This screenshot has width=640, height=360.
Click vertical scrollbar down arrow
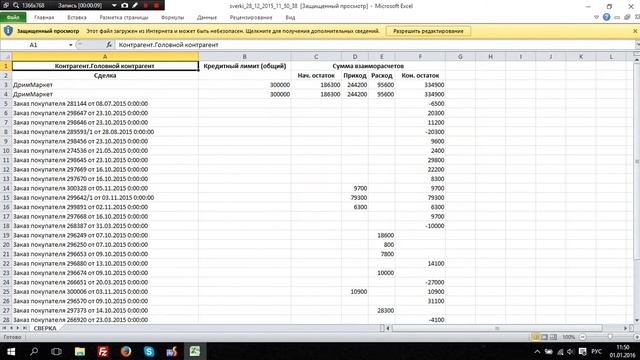[636, 320]
